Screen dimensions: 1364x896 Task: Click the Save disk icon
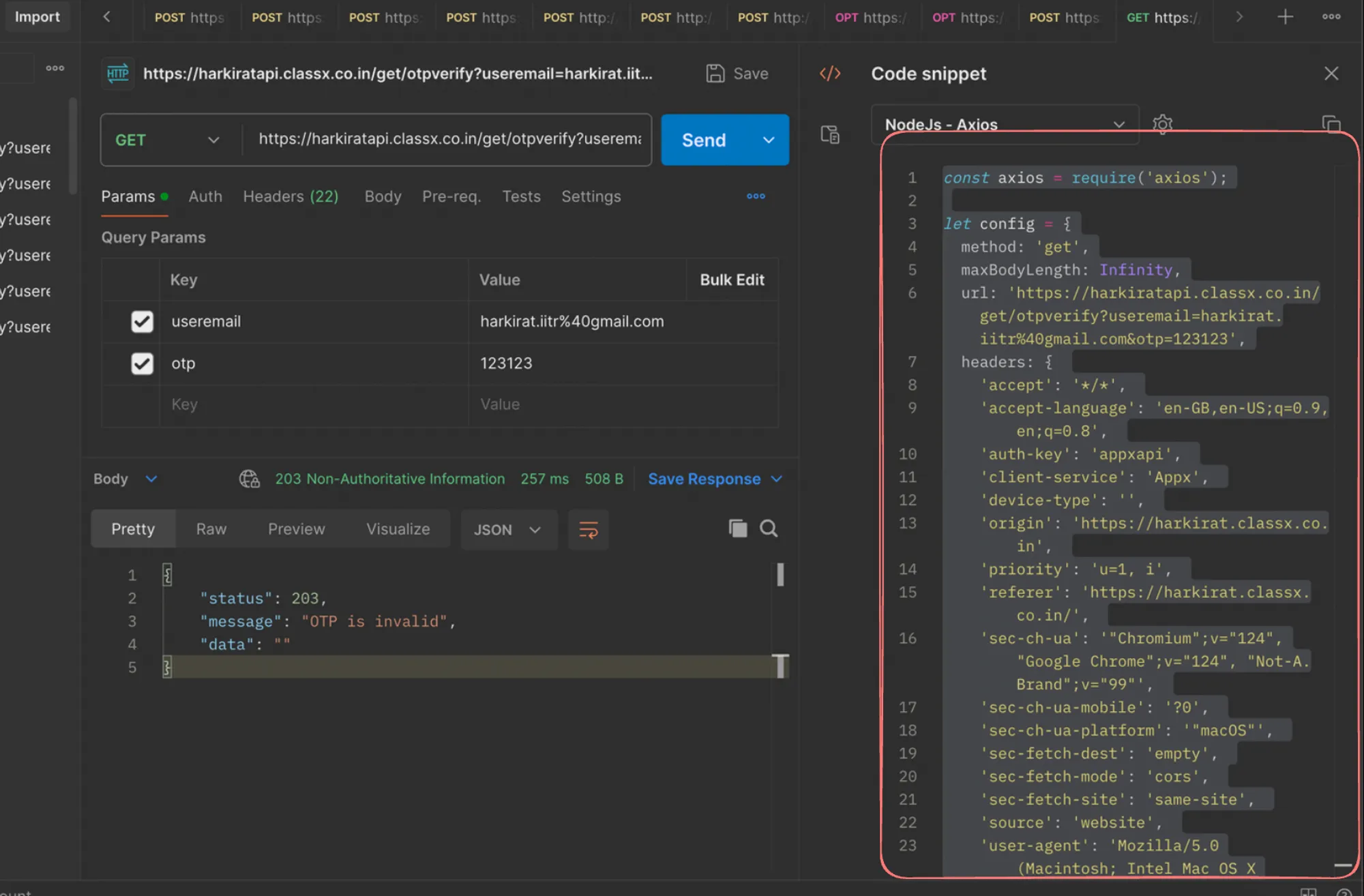tap(715, 74)
